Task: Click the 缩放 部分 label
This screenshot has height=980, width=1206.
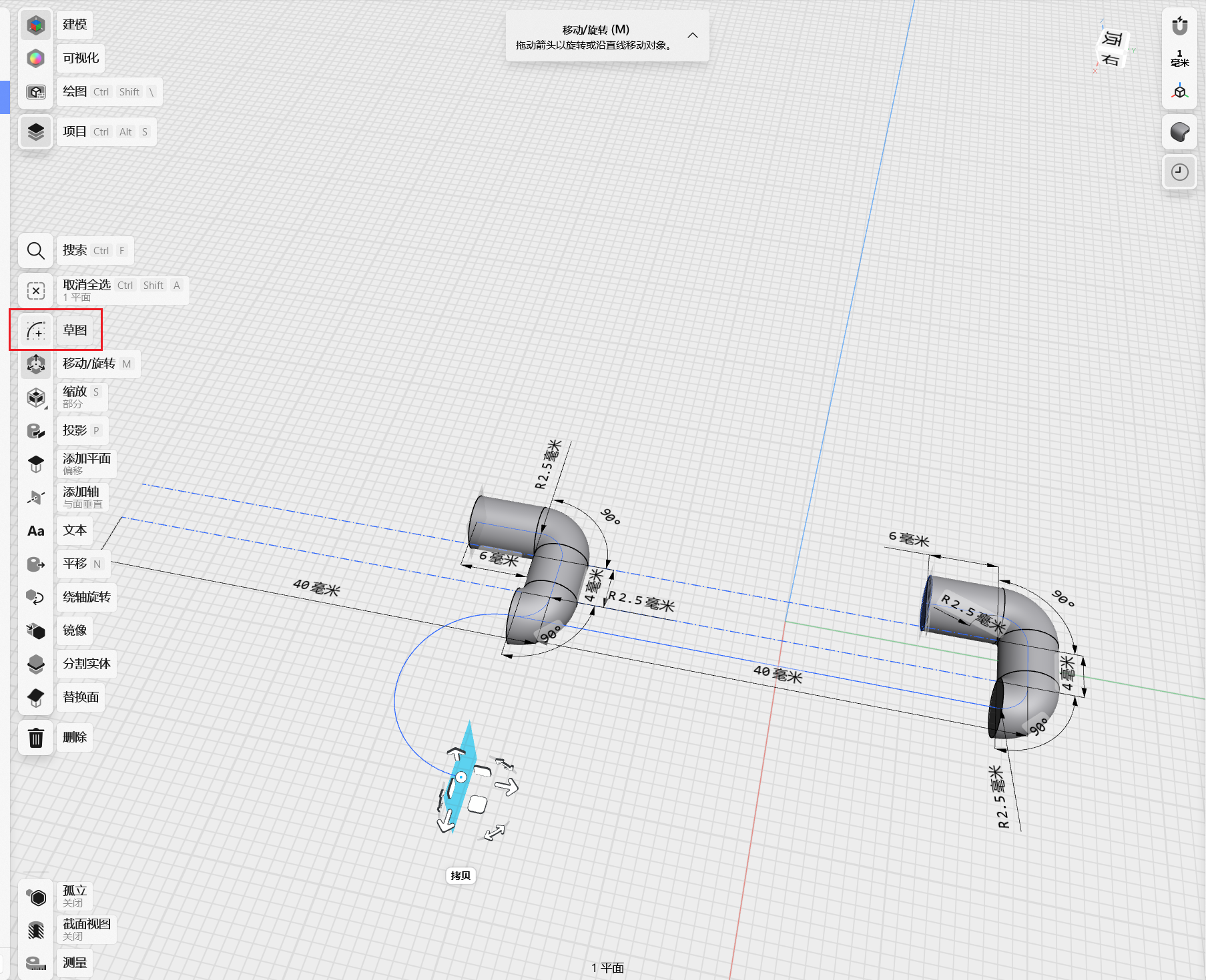Action: click(x=81, y=397)
